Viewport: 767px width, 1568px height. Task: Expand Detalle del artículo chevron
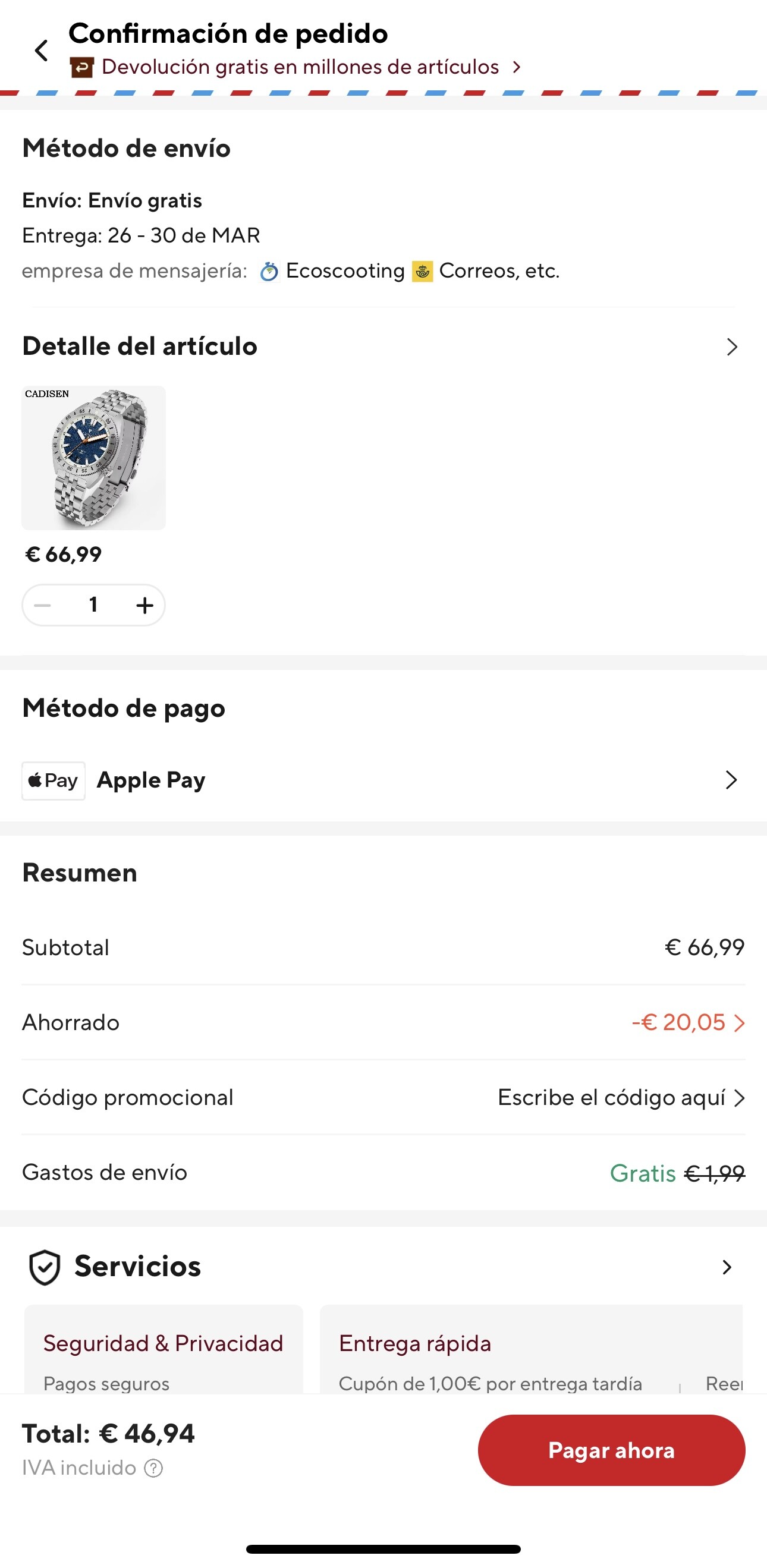pyautogui.click(x=731, y=347)
